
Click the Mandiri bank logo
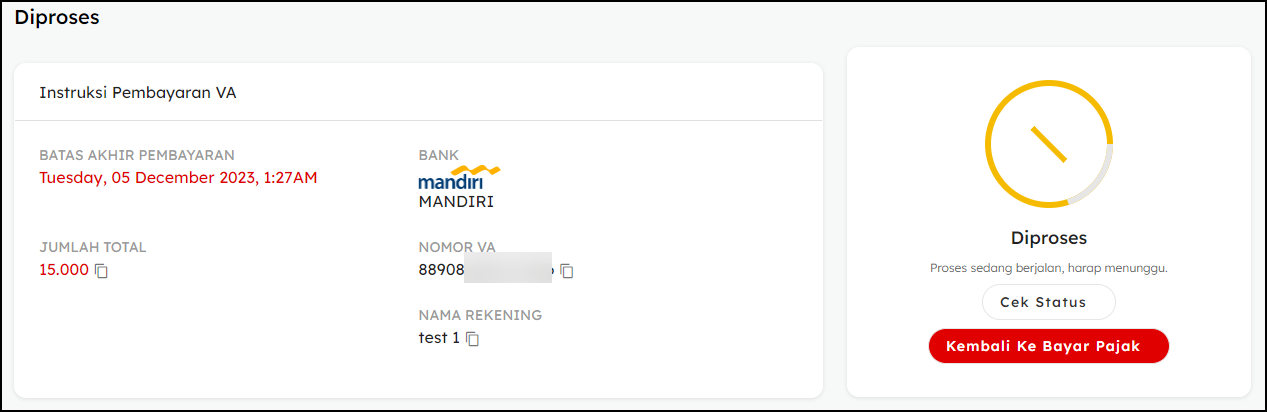point(458,178)
